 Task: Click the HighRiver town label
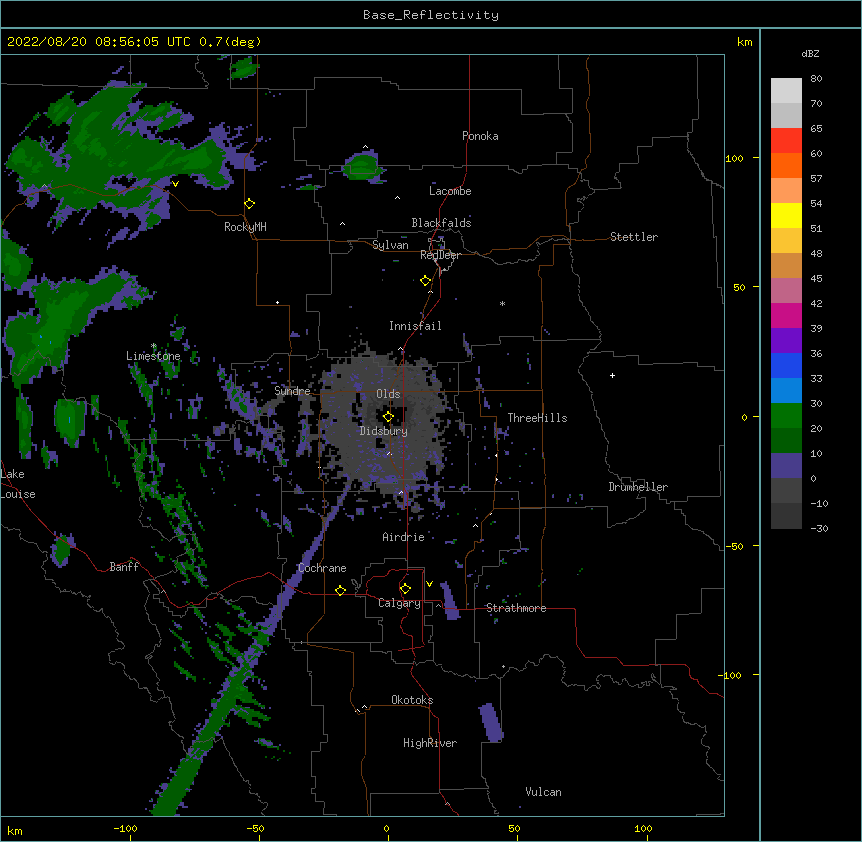430,743
